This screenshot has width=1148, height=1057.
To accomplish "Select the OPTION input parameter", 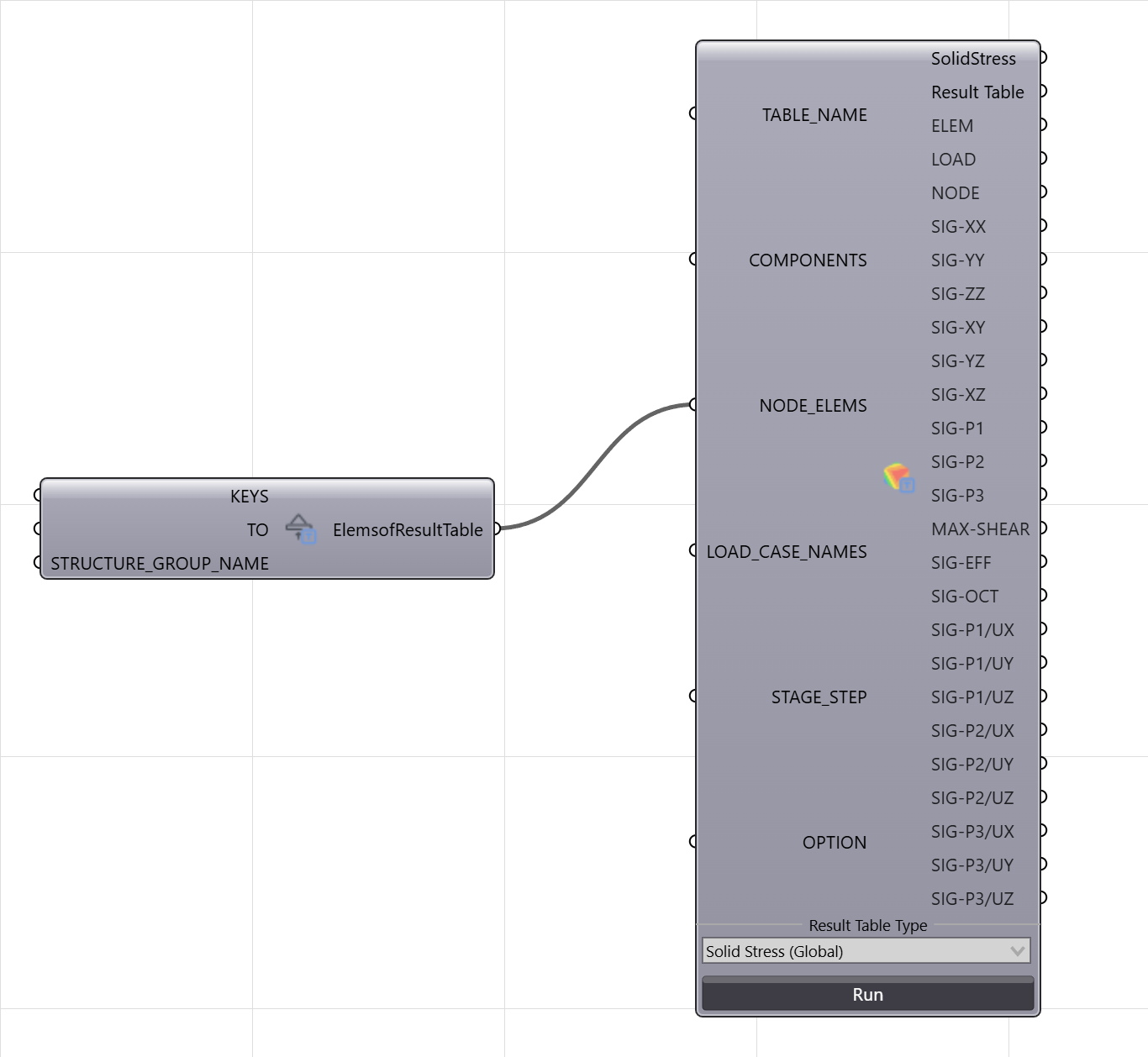I will (x=834, y=842).
